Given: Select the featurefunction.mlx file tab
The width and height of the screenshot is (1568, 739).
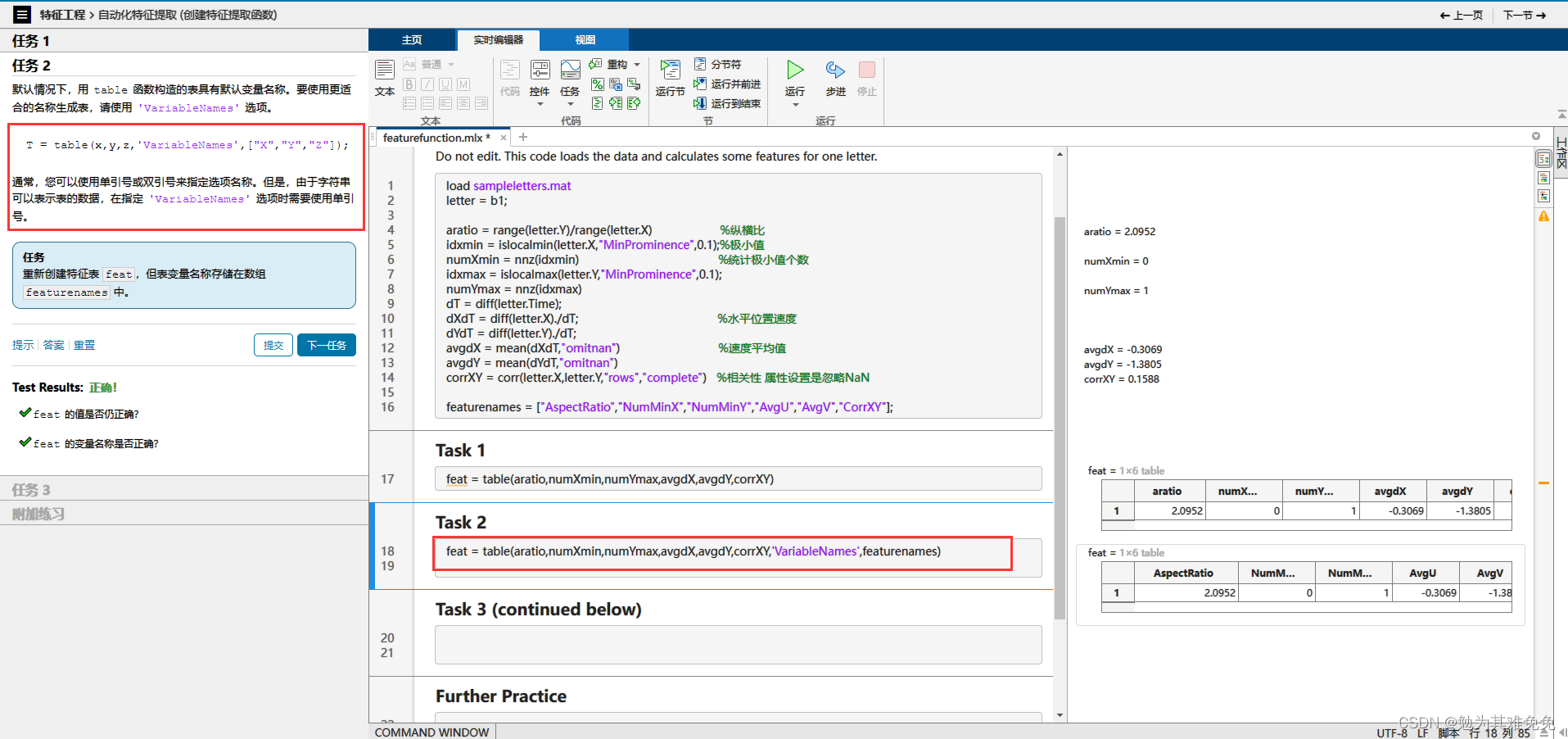Looking at the screenshot, I should 436,138.
